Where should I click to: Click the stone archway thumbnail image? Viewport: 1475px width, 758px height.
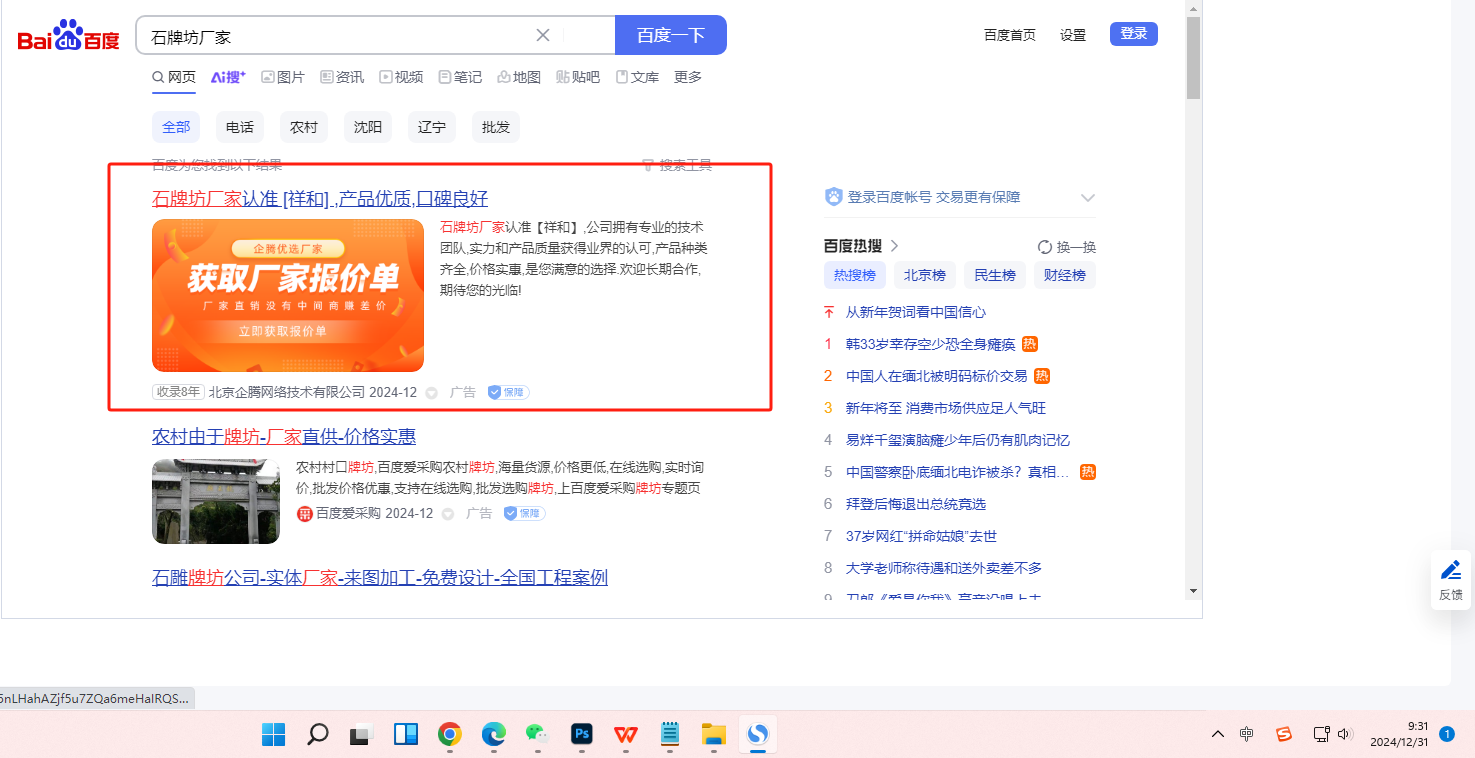point(216,501)
